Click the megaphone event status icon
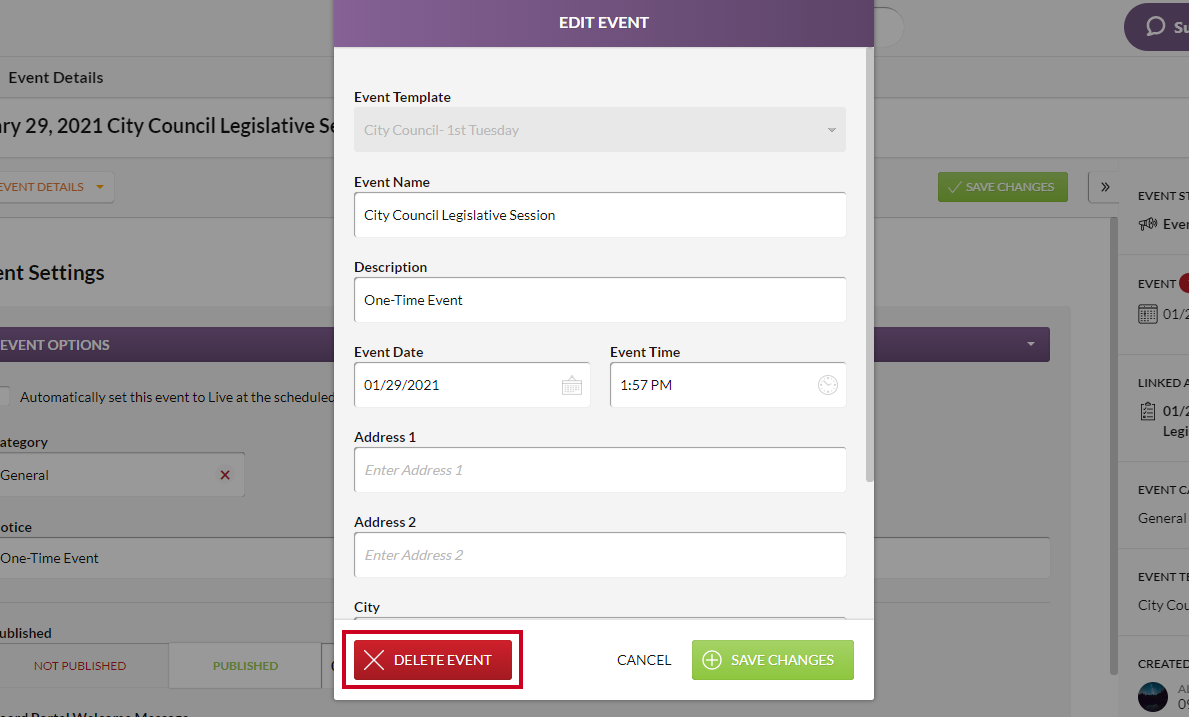The height and width of the screenshot is (717, 1189). coord(1147,224)
